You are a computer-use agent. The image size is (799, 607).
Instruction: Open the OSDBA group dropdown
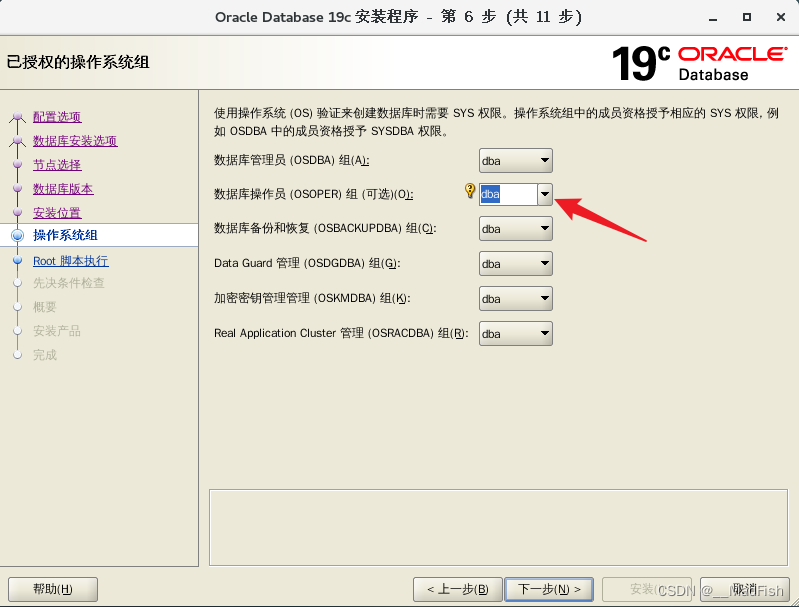(516, 161)
